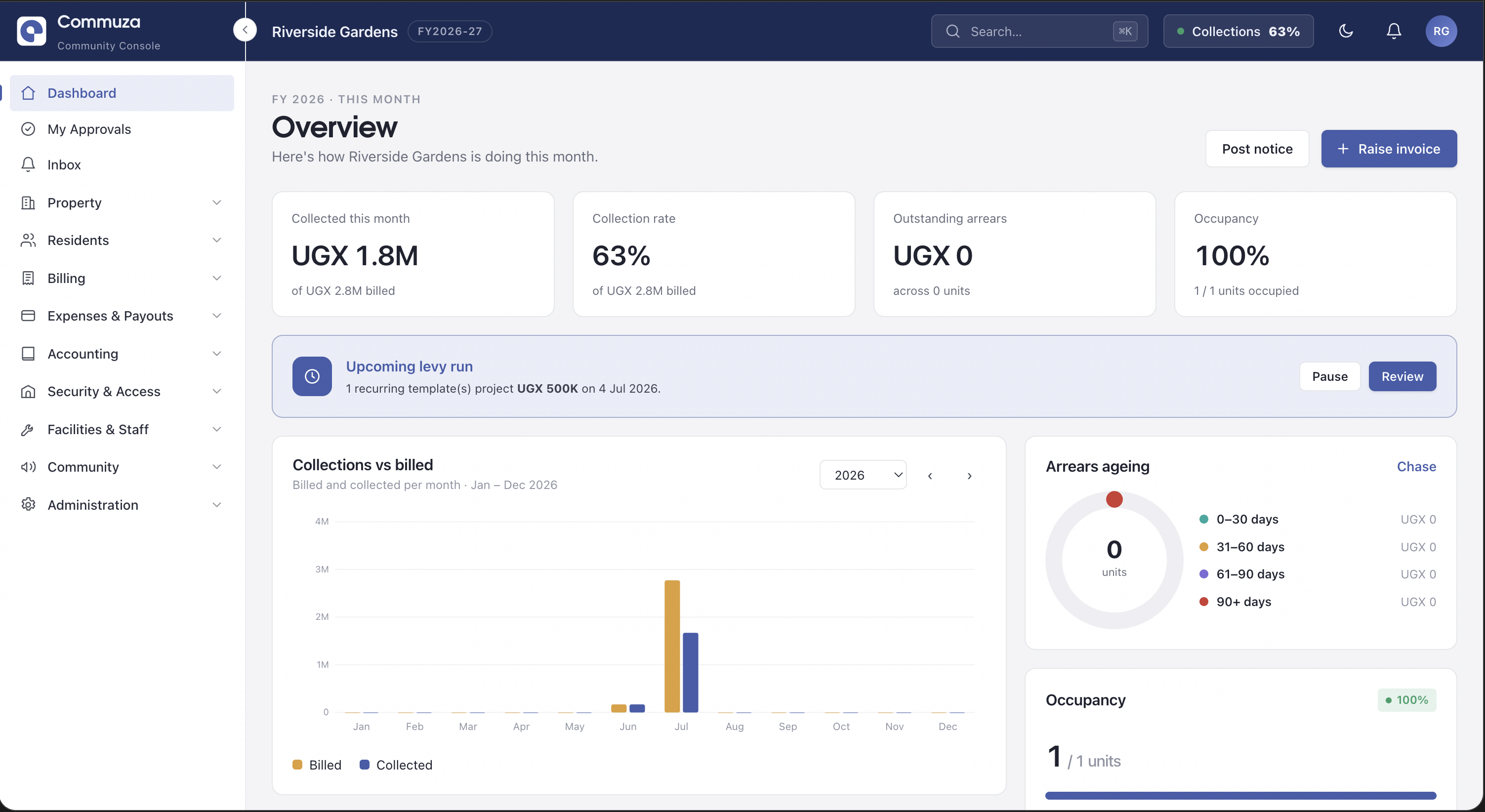This screenshot has height=812, width=1485.
Task: Click the 61–90 days arrears legend row
Action: pyautogui.click(x=1317, y=574)
